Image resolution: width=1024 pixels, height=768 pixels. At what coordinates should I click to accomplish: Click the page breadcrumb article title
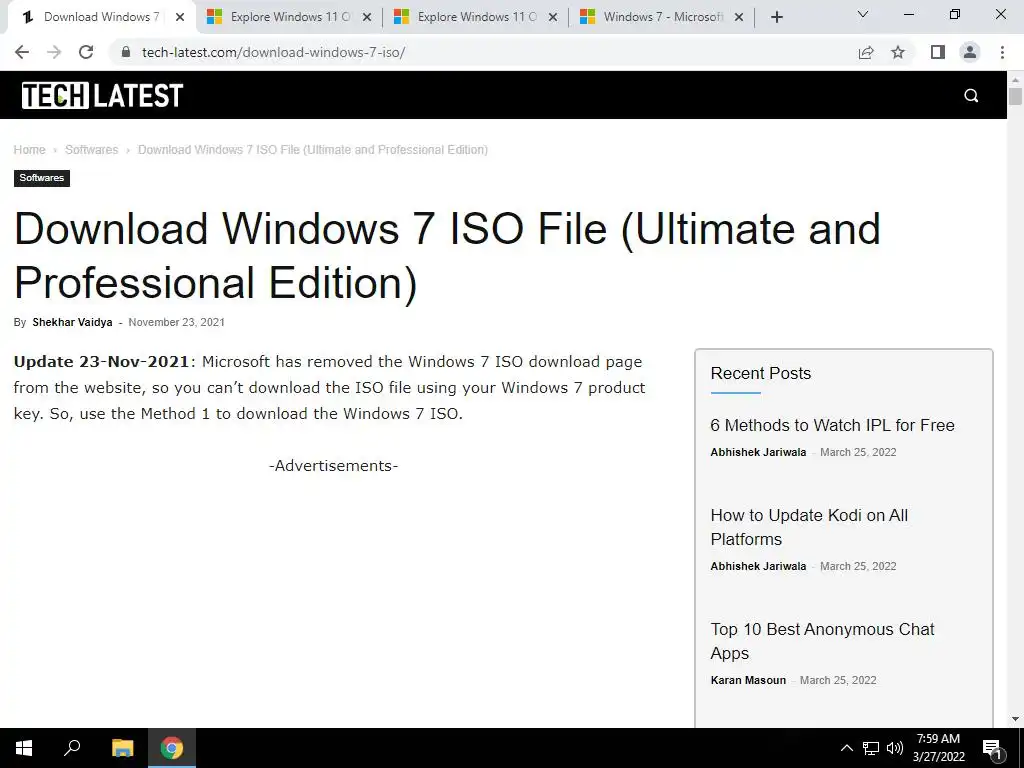pyautogui.click(x=313, y=150)
